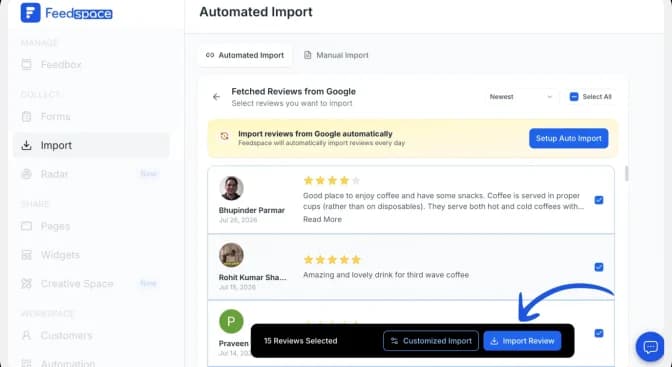Viewport: 672px width, 367px height.
Task: Click Bhupinder Parmar's profile photo
Action: point(231,188)
